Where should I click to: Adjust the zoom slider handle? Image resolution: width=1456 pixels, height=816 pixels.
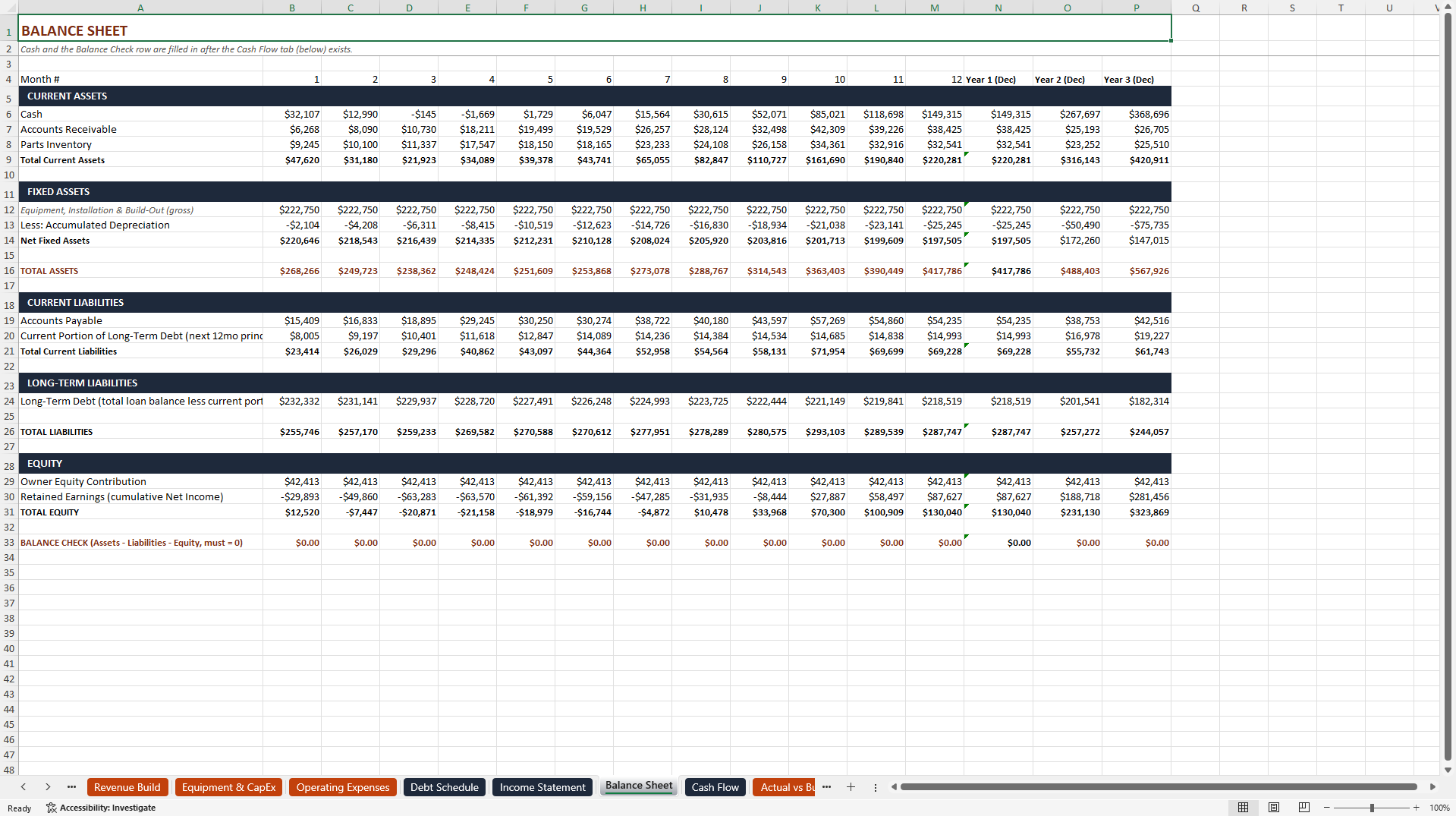[x=1372, y=808]
